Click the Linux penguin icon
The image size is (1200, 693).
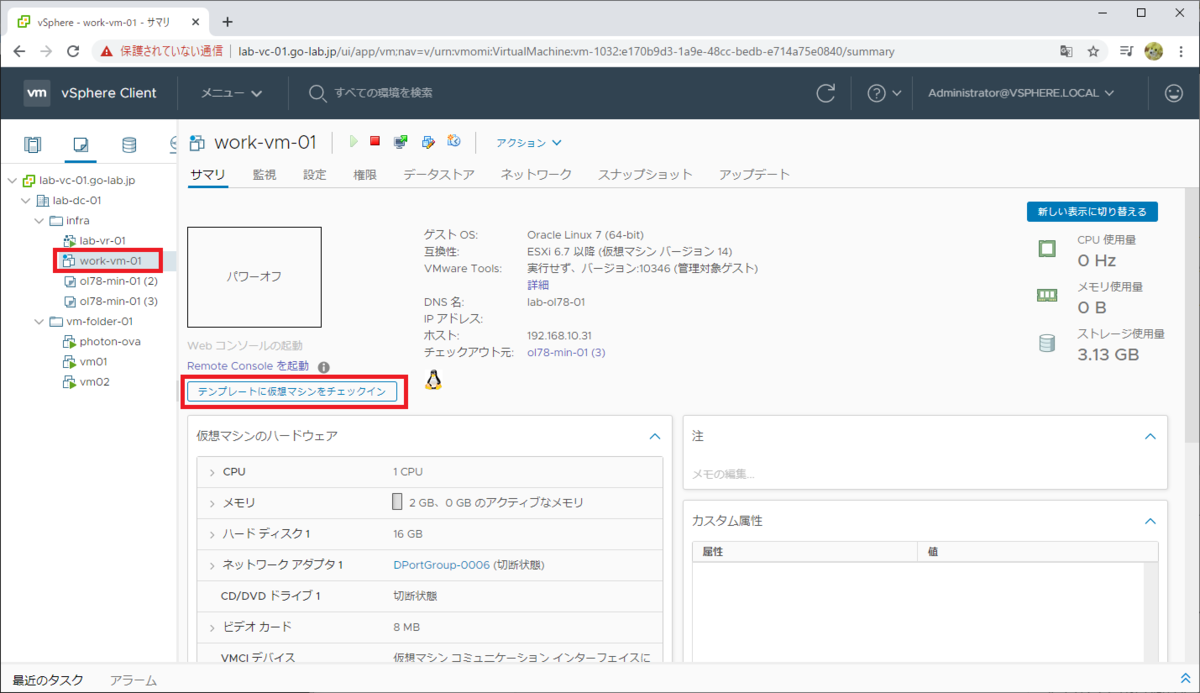pyautogui.click(x=433, y=379)
